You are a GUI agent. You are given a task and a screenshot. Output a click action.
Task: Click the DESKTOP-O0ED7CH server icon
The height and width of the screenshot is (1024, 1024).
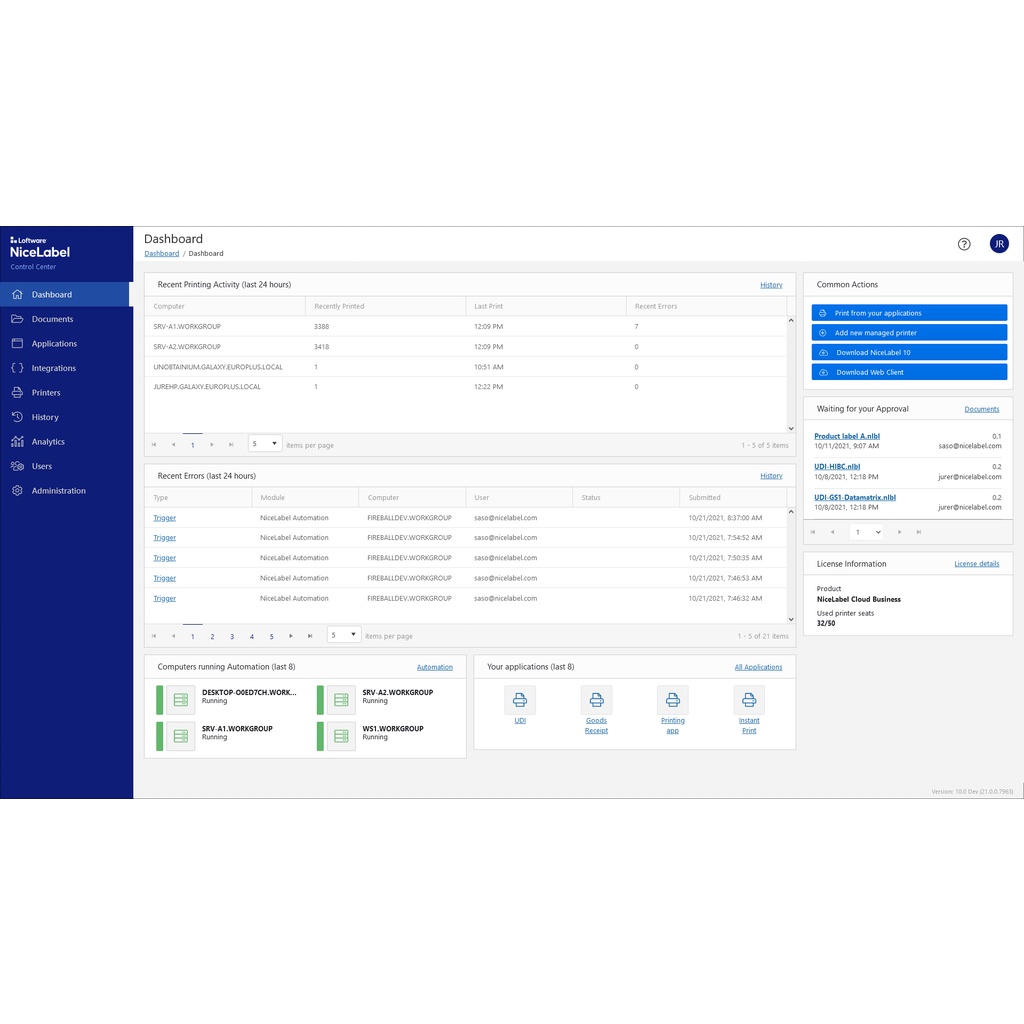pos(181,700)
